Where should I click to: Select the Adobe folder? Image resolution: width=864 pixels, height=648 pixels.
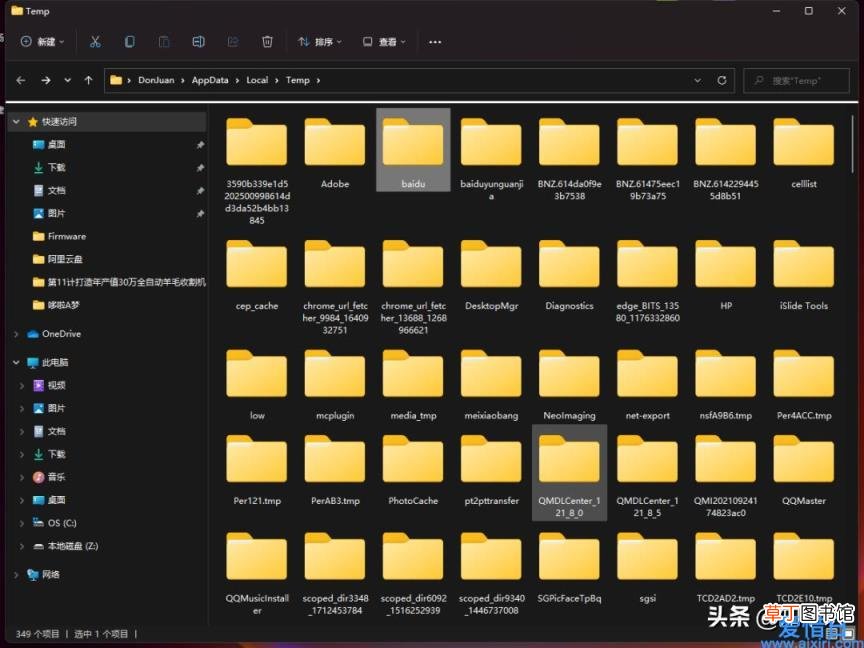335,153
